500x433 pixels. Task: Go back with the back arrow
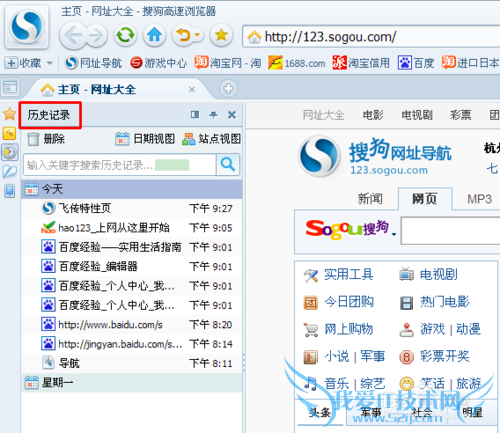coord(72,36)
